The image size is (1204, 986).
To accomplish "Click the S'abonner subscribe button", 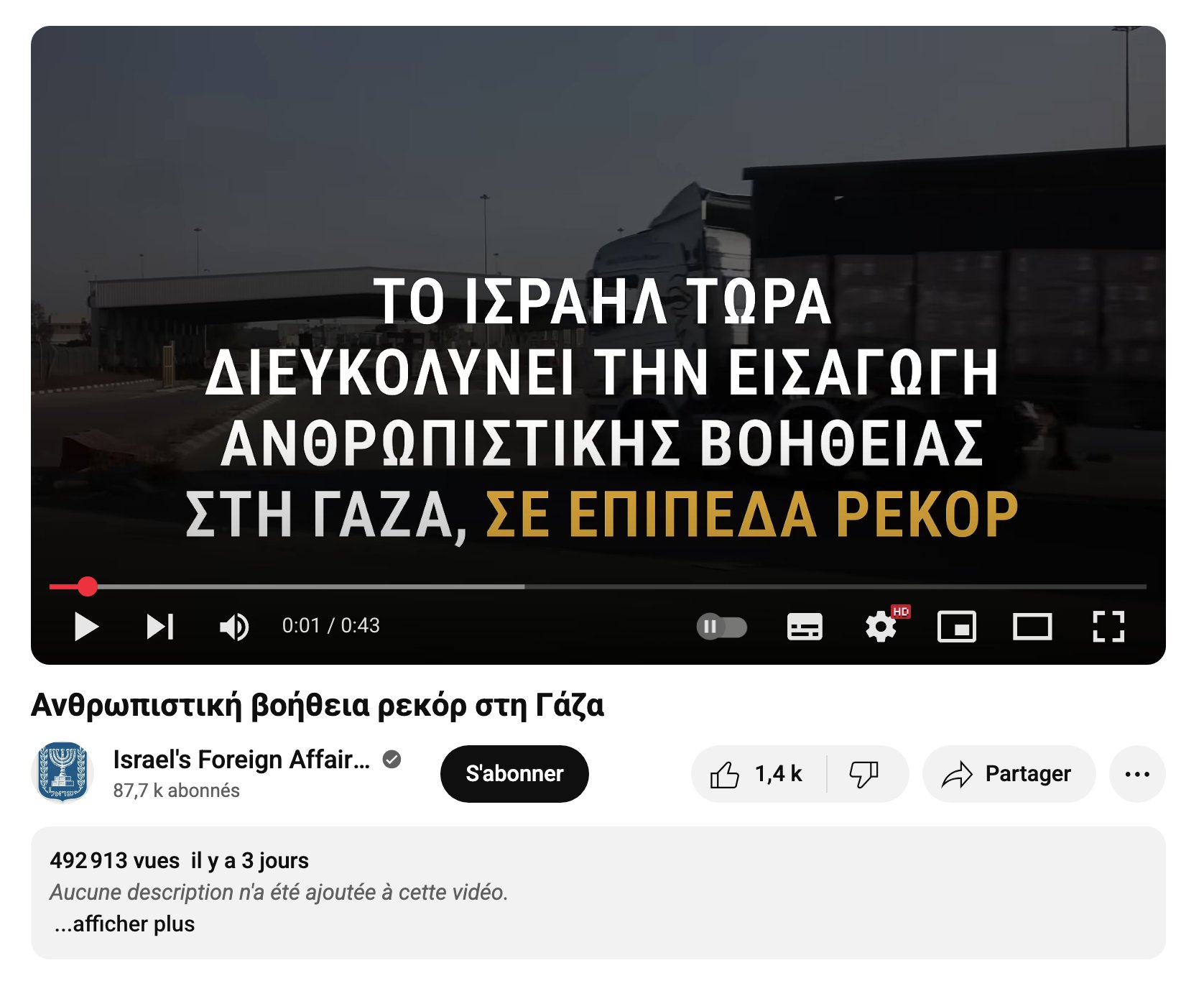I will (514, 774).
